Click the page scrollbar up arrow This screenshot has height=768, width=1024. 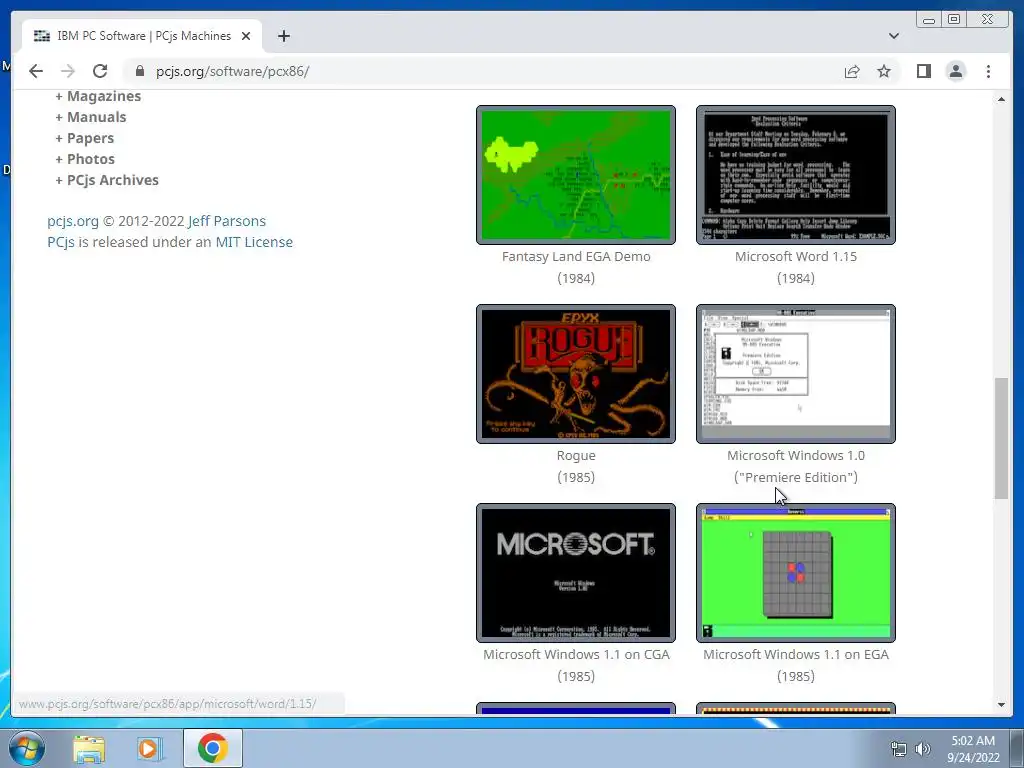[x=1001, y=99]
